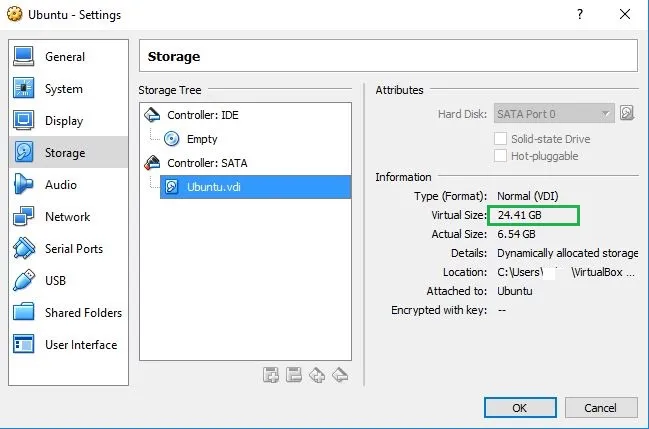Image resolution: width=649 pixels, height=429 pixels.
Task: Click the 24.41 GB virtual size value
Action: pyautogui.click(x=519, y=215)
